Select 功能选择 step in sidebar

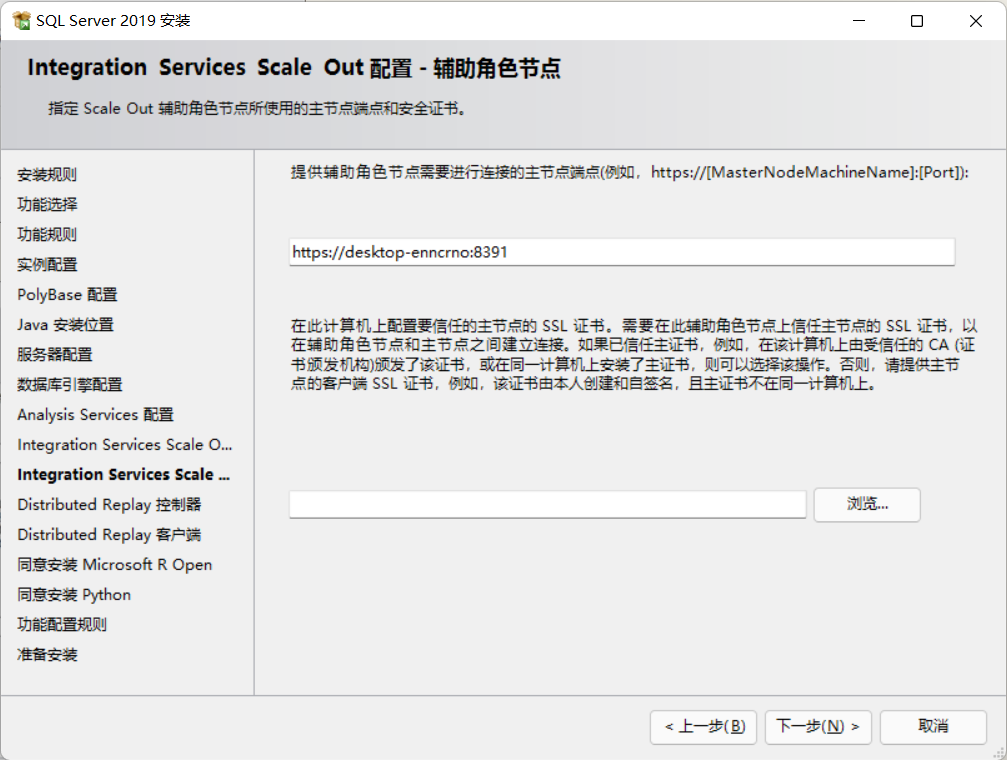point(47,204)
